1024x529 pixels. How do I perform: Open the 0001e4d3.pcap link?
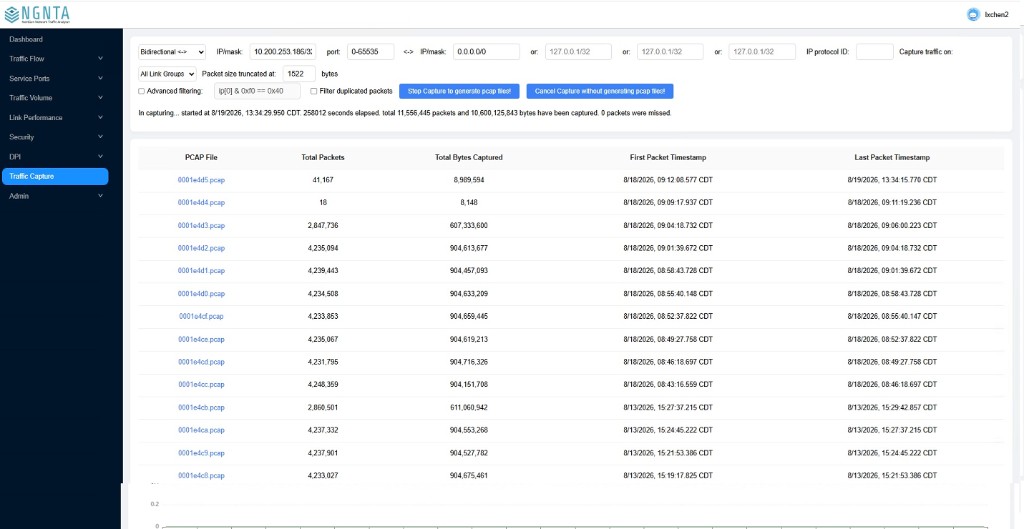(201, 225)
